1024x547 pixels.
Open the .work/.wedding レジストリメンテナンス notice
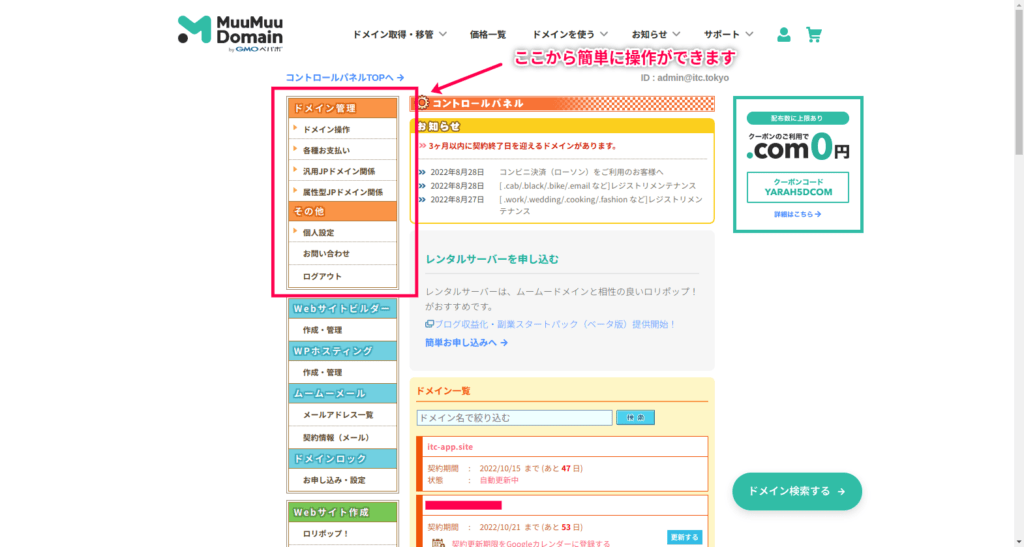coord(601,205)
